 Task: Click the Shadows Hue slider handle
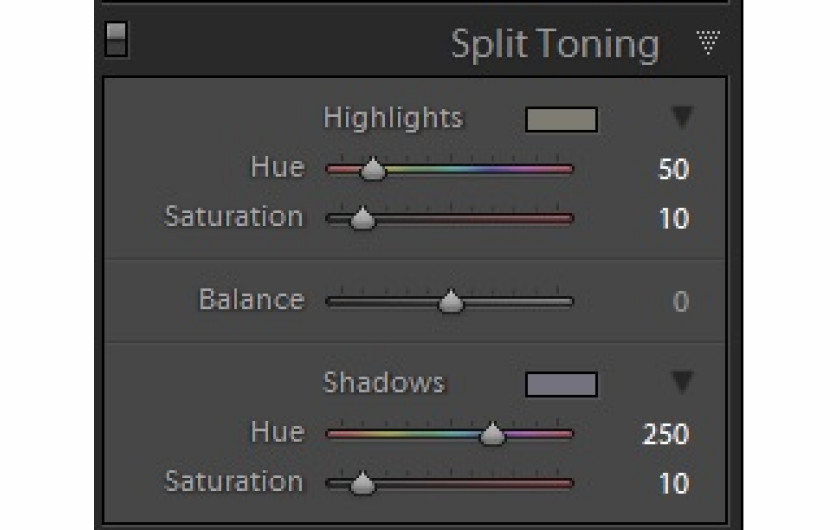click(x=492, y=435)
